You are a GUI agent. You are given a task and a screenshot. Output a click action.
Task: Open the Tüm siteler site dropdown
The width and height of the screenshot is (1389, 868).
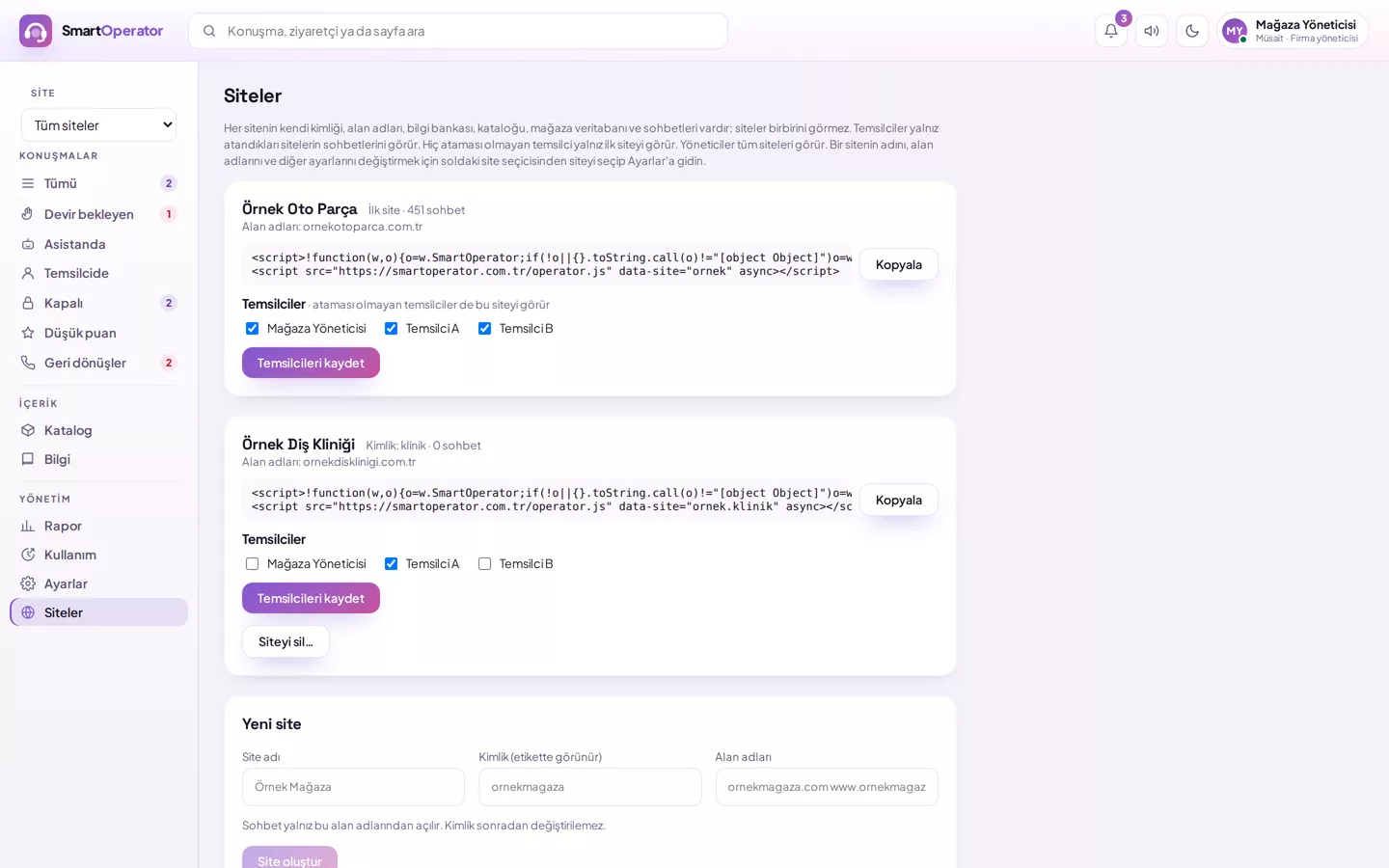(x=99, y=125)
